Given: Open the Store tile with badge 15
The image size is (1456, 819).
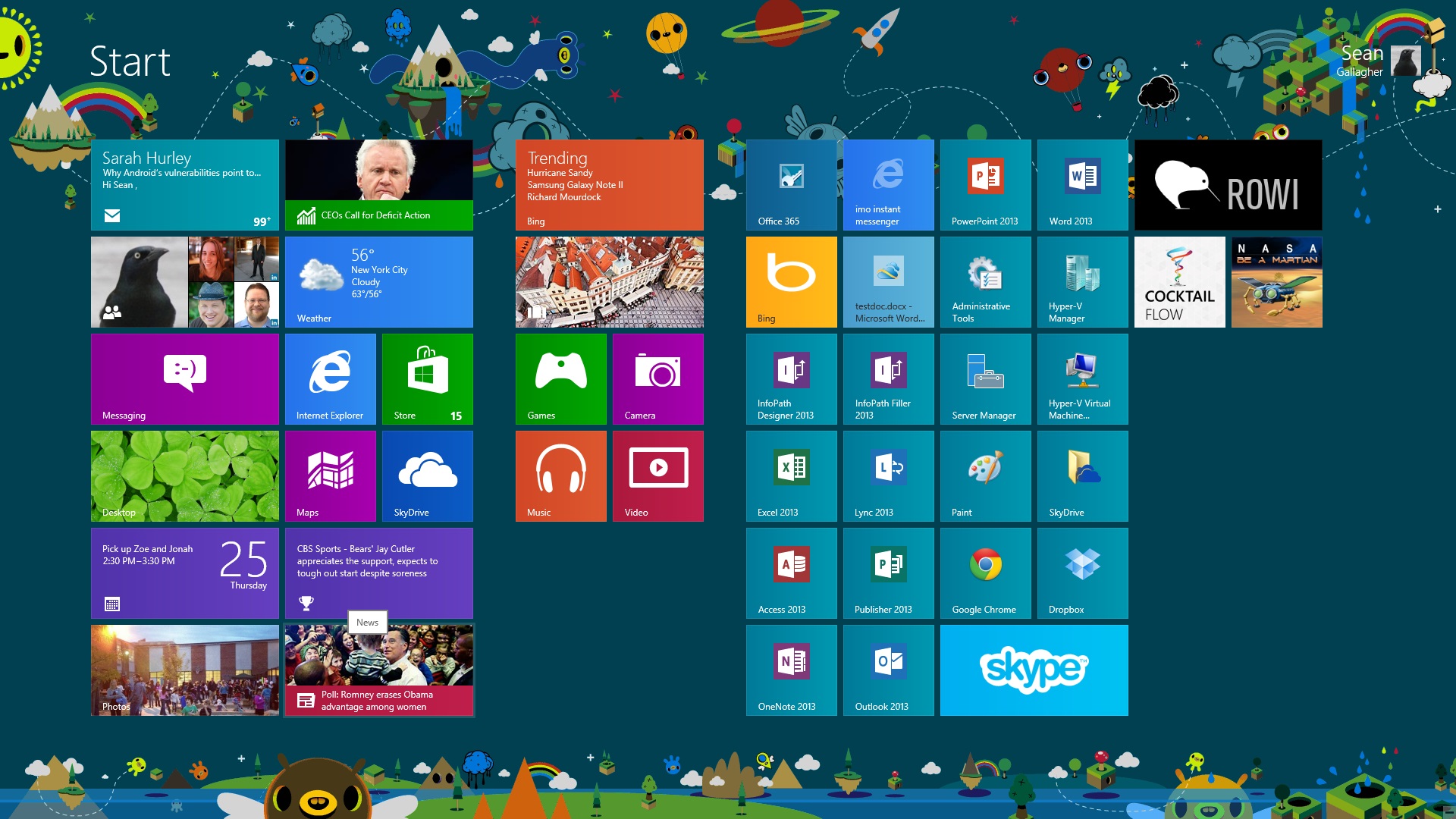Looking at the screenshot, I should 426,379.
